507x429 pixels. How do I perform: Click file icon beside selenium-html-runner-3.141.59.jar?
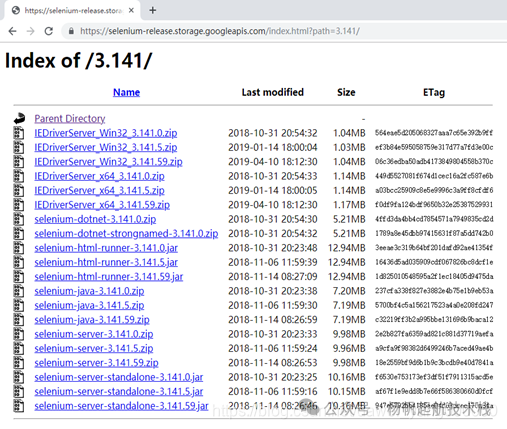pyautogui.click(x=19, y=276)
